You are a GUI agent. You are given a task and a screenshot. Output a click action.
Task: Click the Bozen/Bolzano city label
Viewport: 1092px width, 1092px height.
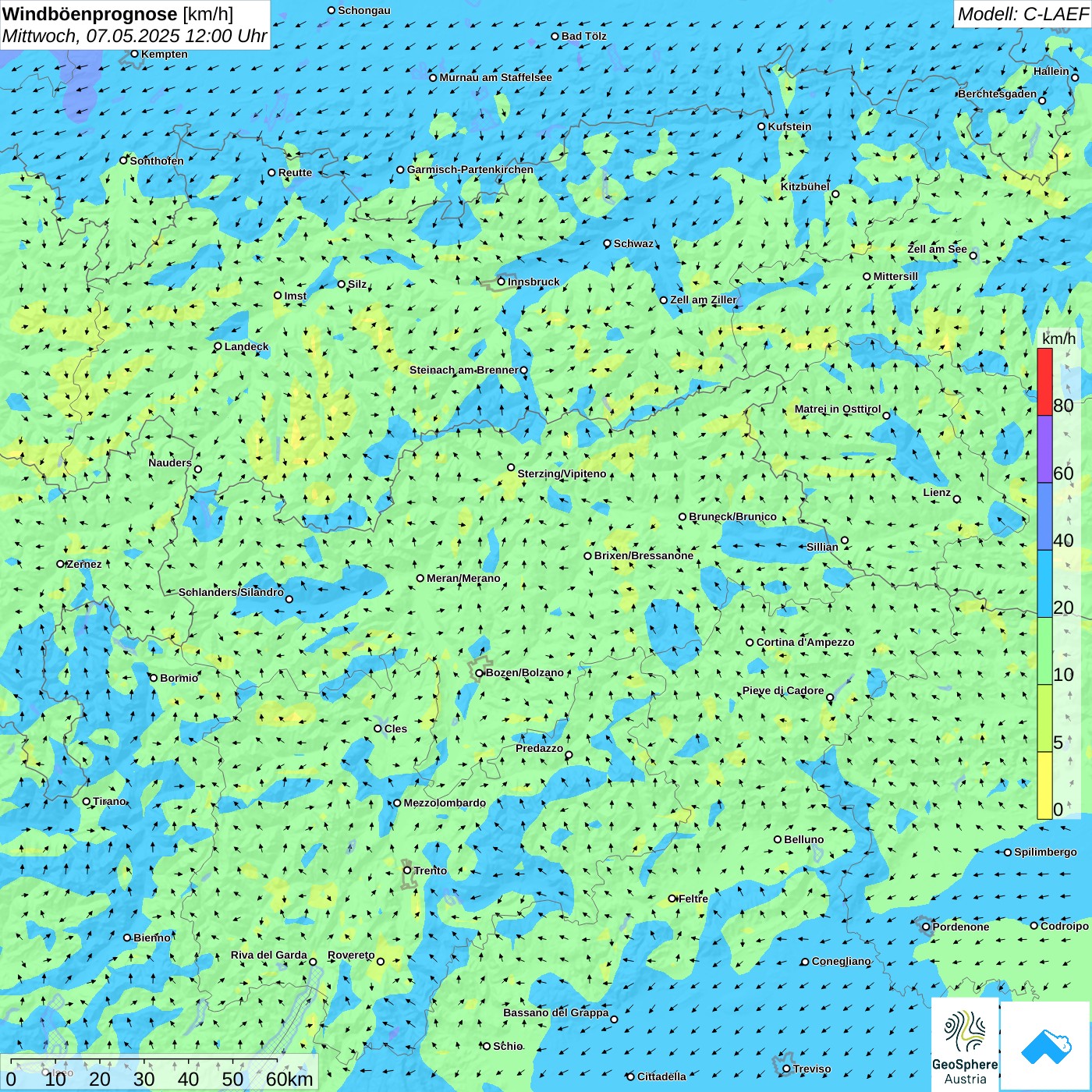[x=524, y=672]
